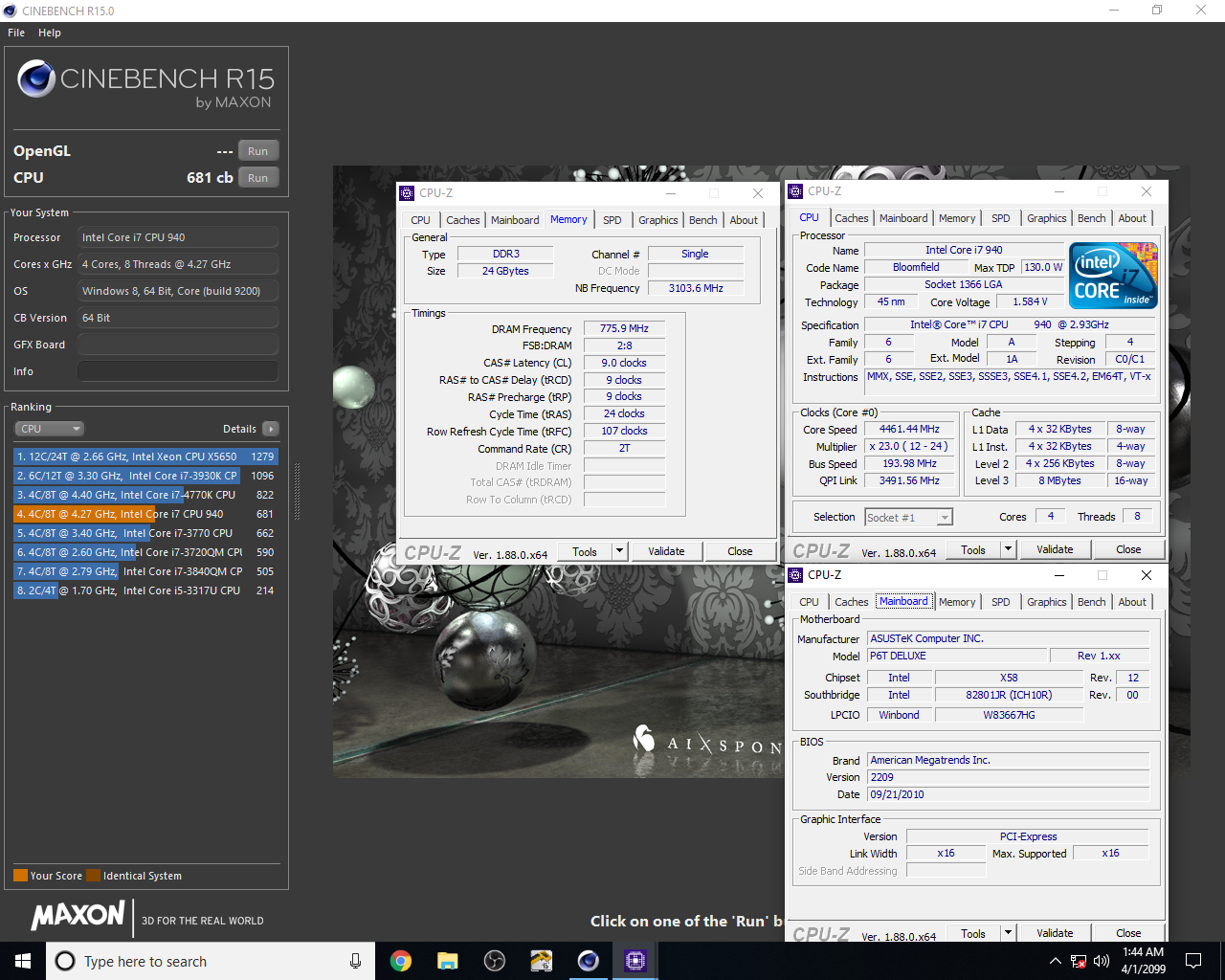Click Close in the Memory window
The image size is (1225, 980).
coord(740,551)
